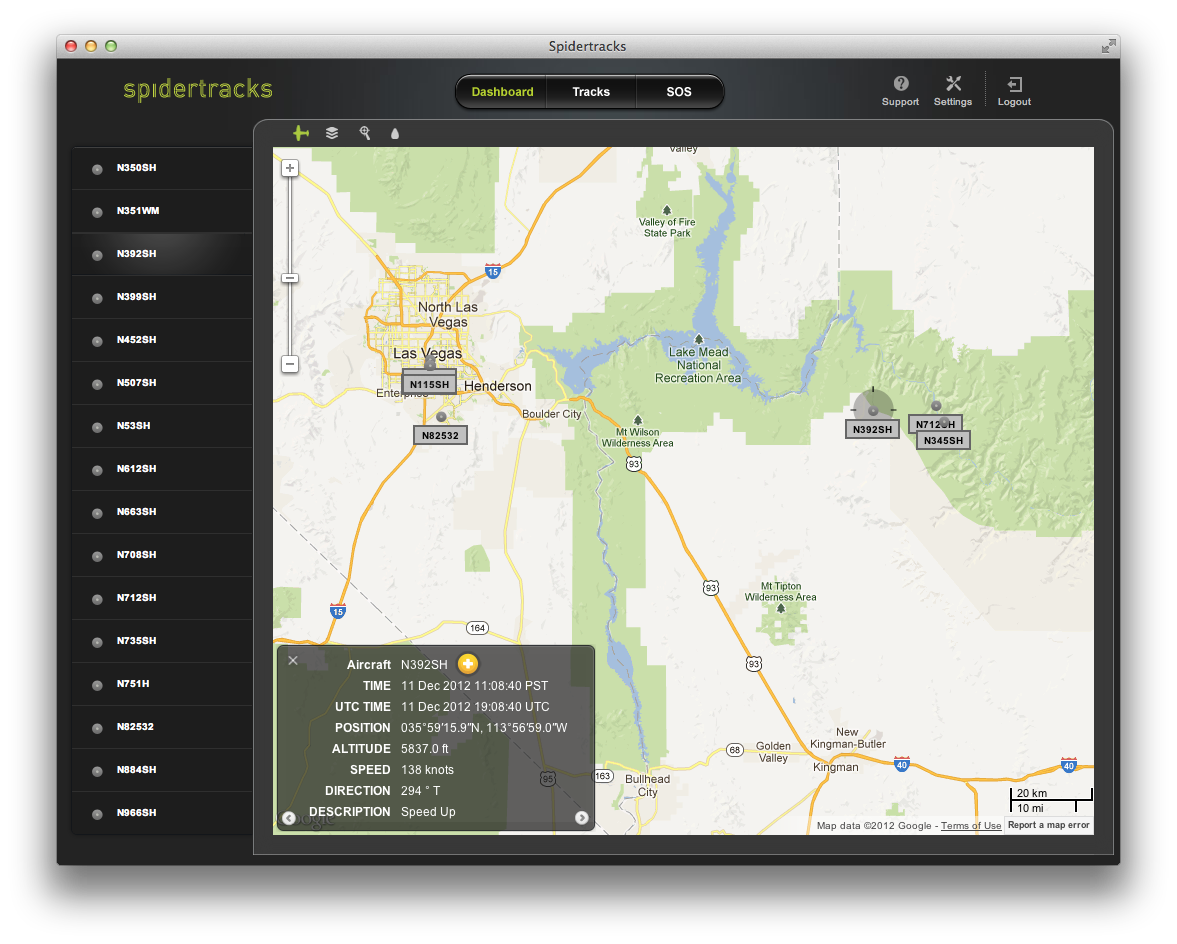Screen dimensions: 1177x944
Task: Click the N345SH map marker label
Action: pos(944,440)
